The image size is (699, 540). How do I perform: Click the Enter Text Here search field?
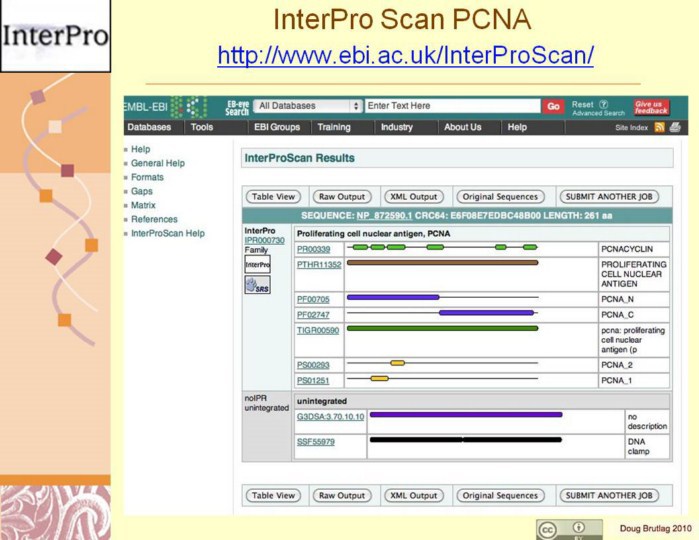[452, 106]
